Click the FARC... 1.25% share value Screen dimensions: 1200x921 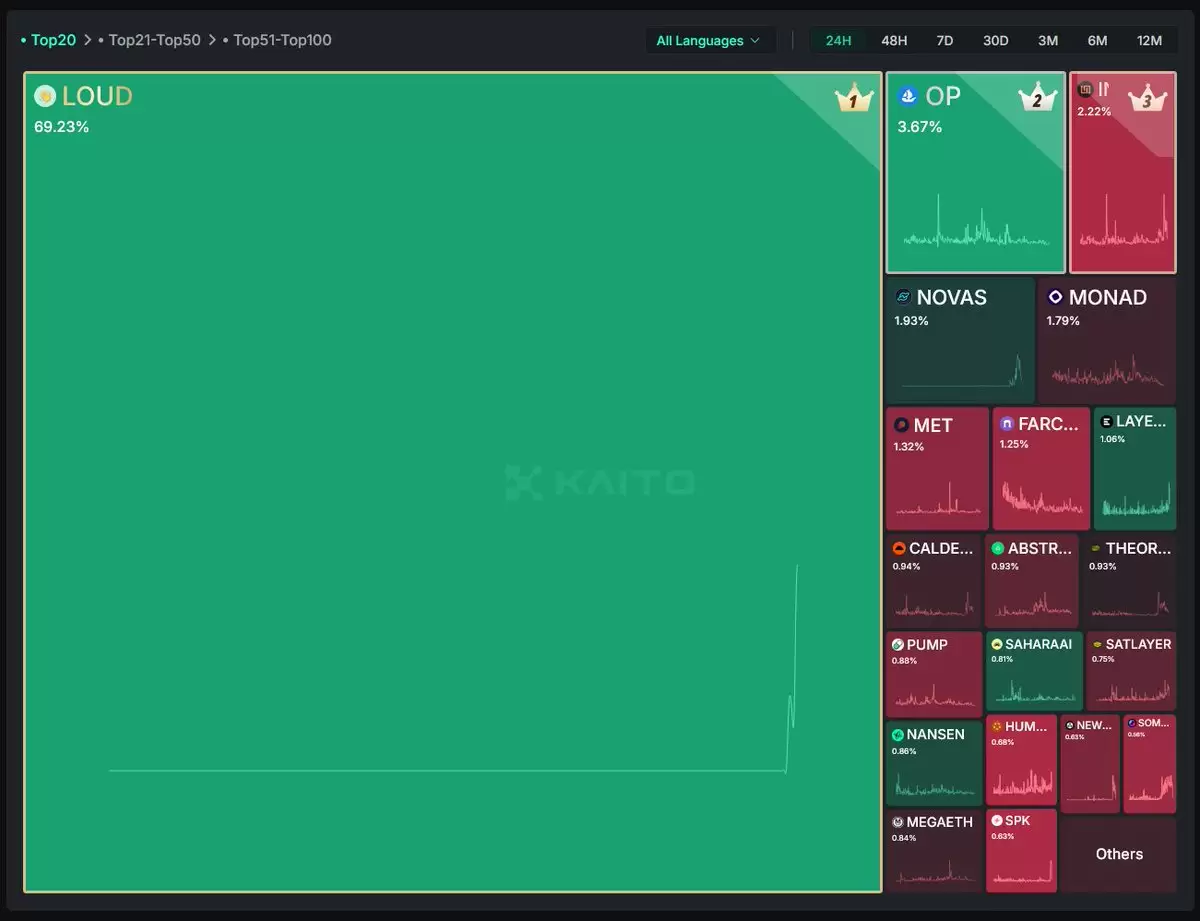(1014, 444)
